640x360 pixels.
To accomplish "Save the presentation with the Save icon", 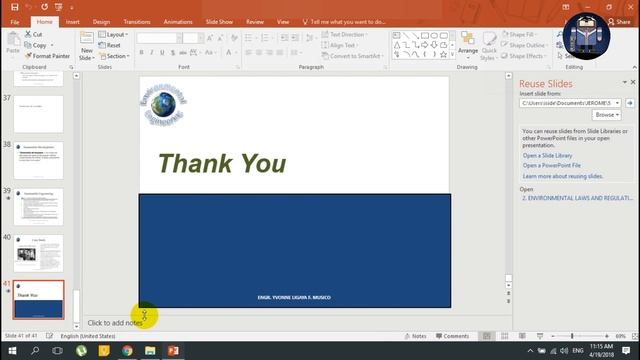I will click(15, 7).
